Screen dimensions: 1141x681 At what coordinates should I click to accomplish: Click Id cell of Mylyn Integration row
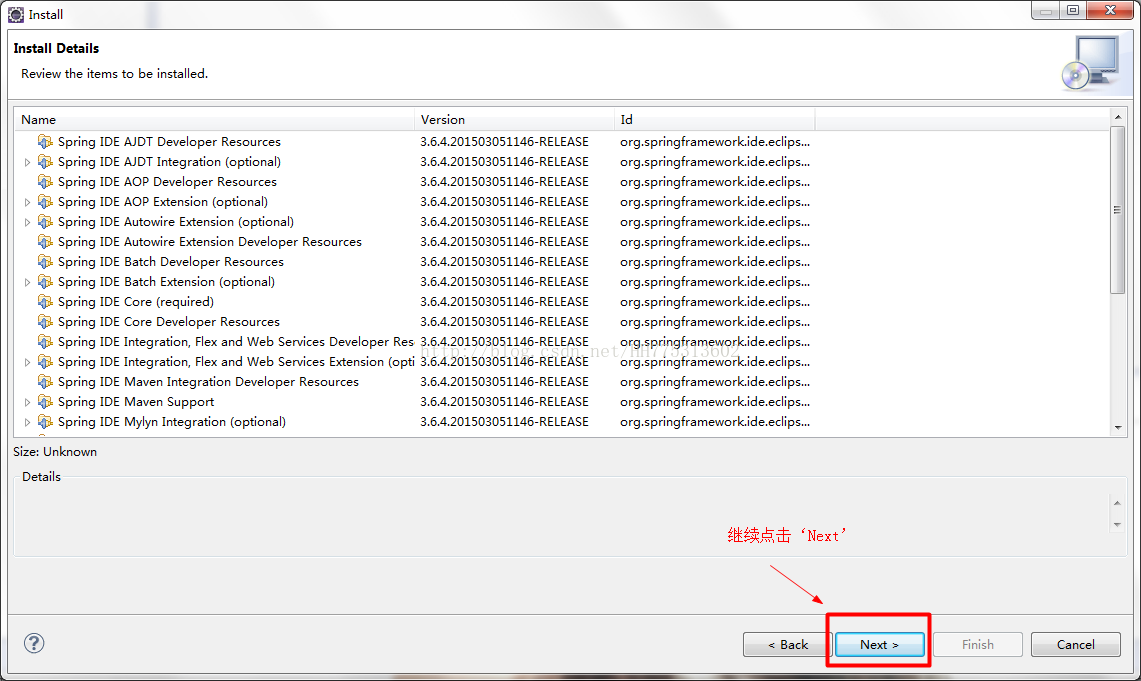click(715, 421)
